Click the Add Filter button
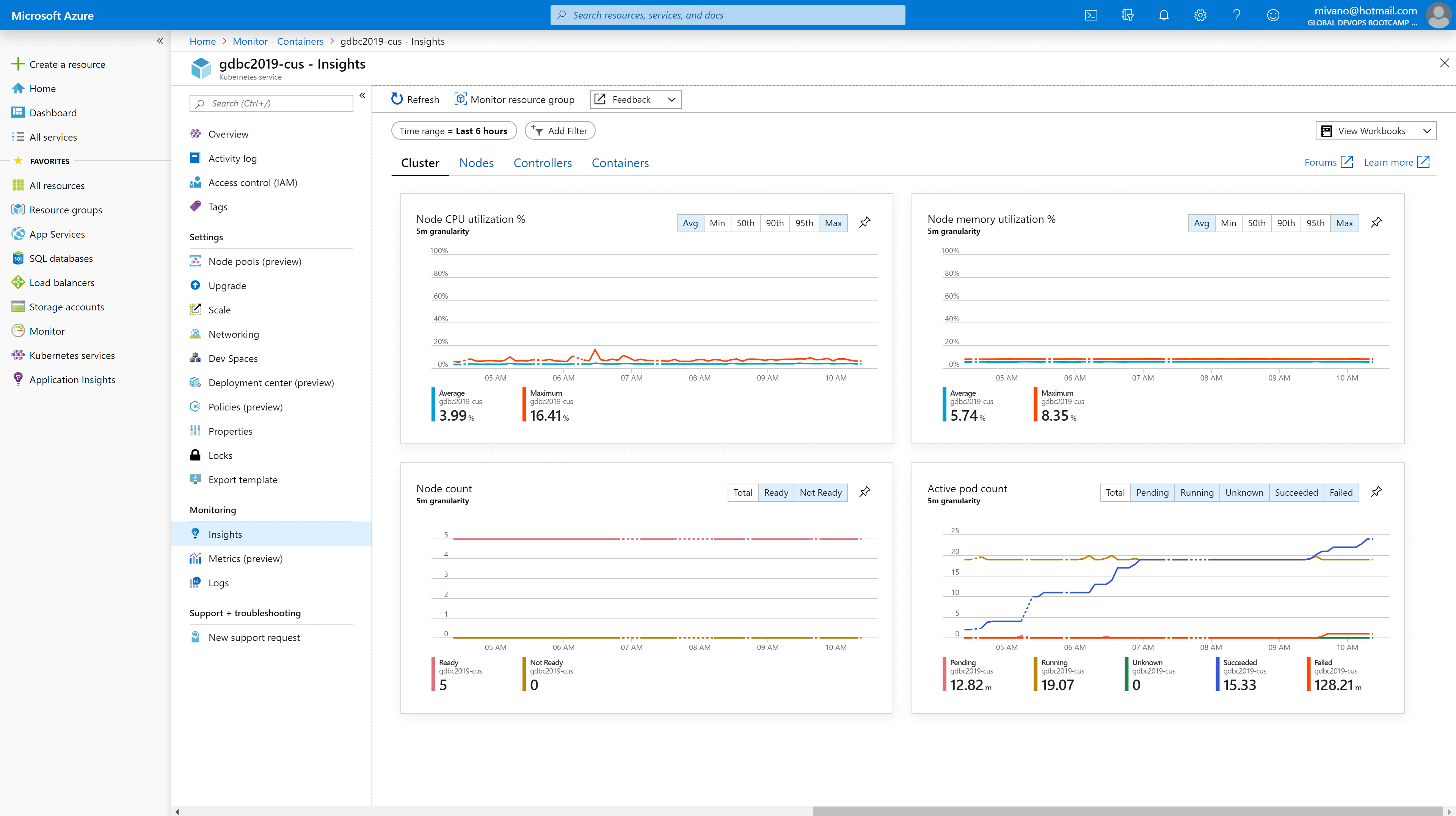 pyautogui.click(x=560, y=131)
